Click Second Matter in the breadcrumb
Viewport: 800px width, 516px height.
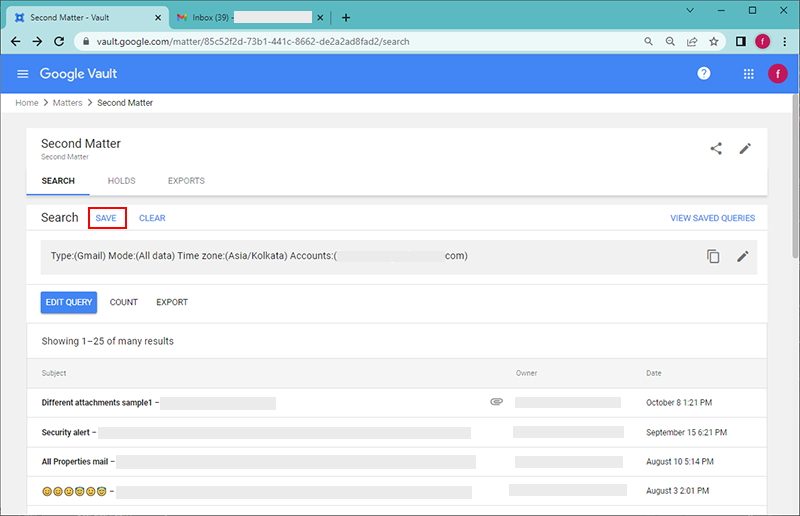tap(125, 103)
